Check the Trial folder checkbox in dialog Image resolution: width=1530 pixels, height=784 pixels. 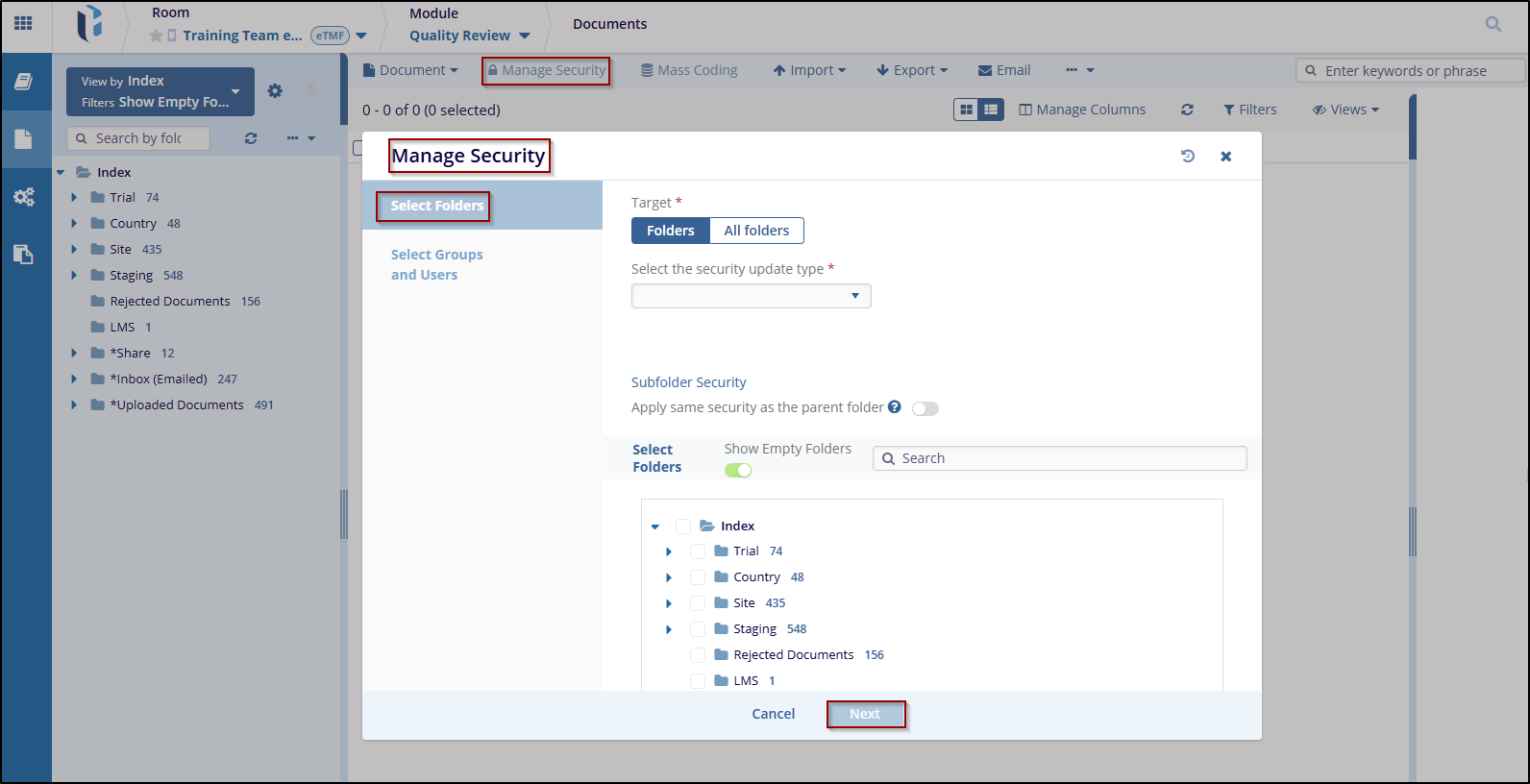tap(698, 551)
